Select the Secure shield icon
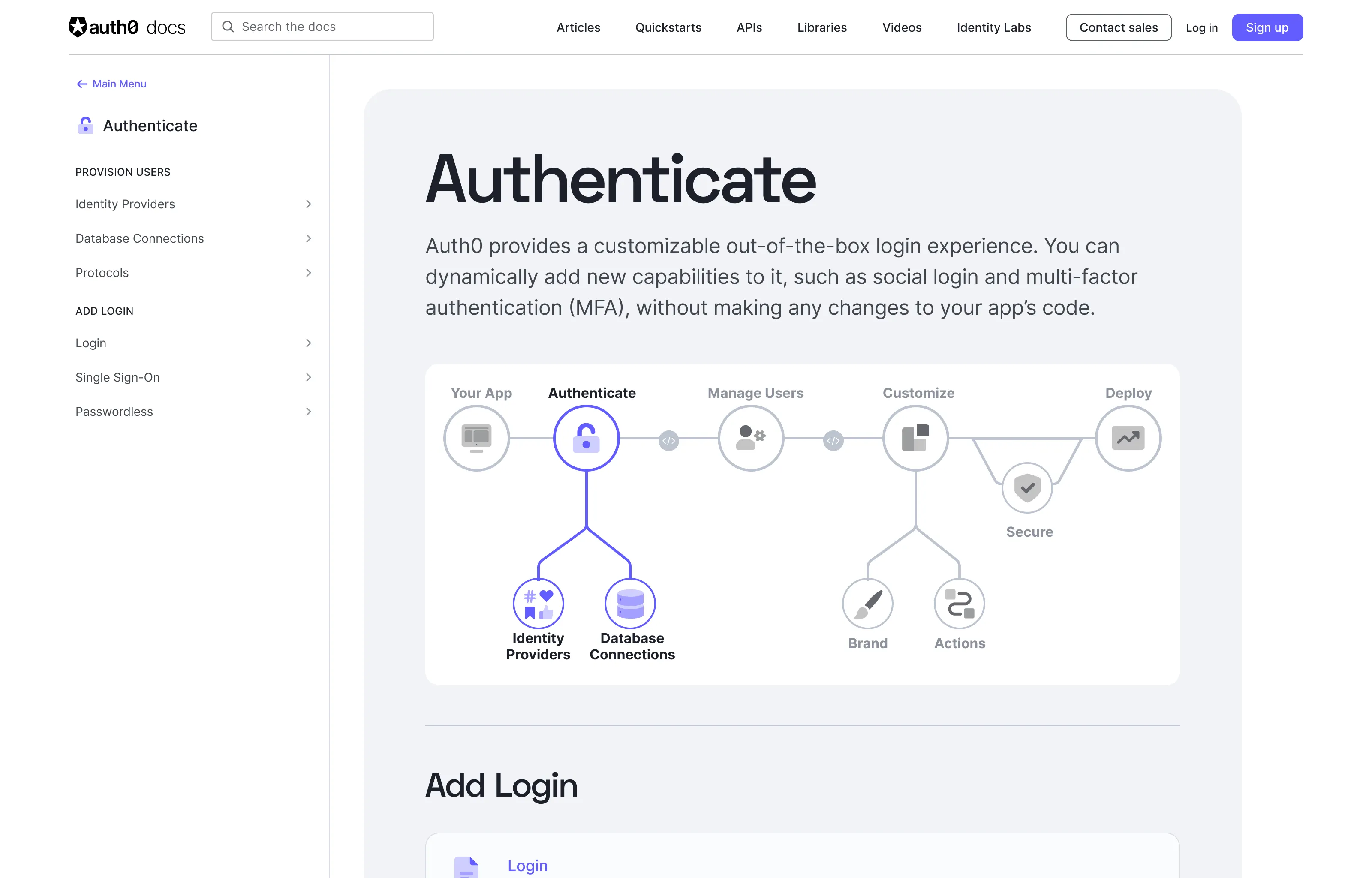 1027,488
